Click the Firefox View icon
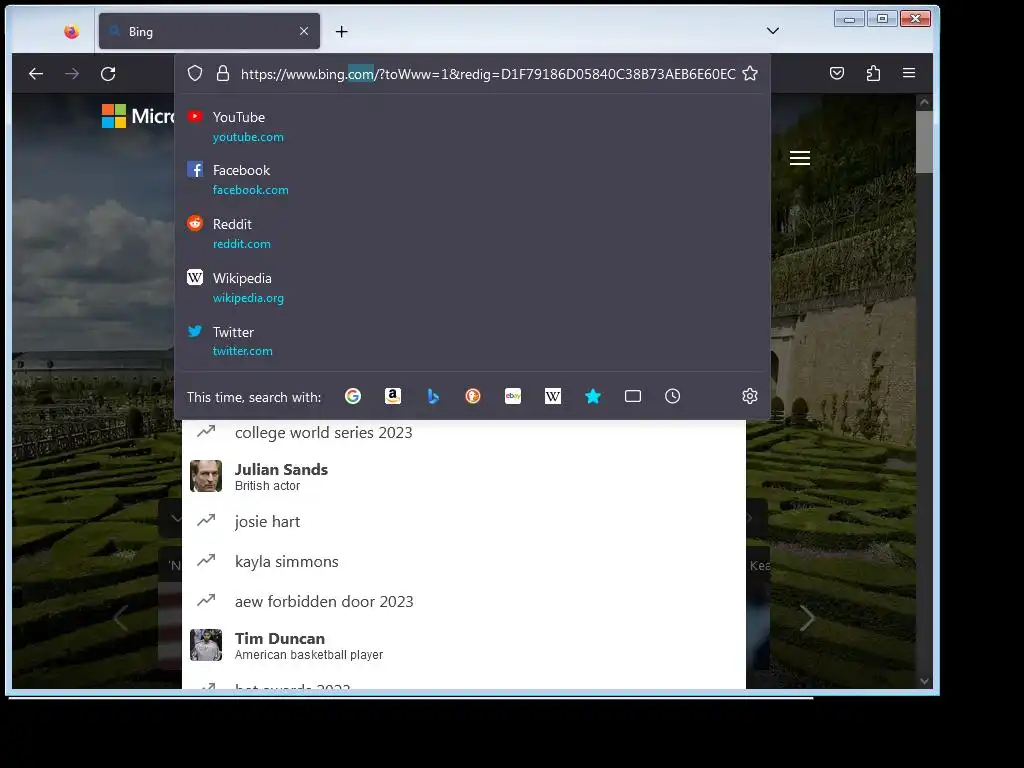Viewport: 1024px width, 768px height. tap(71, 31)
